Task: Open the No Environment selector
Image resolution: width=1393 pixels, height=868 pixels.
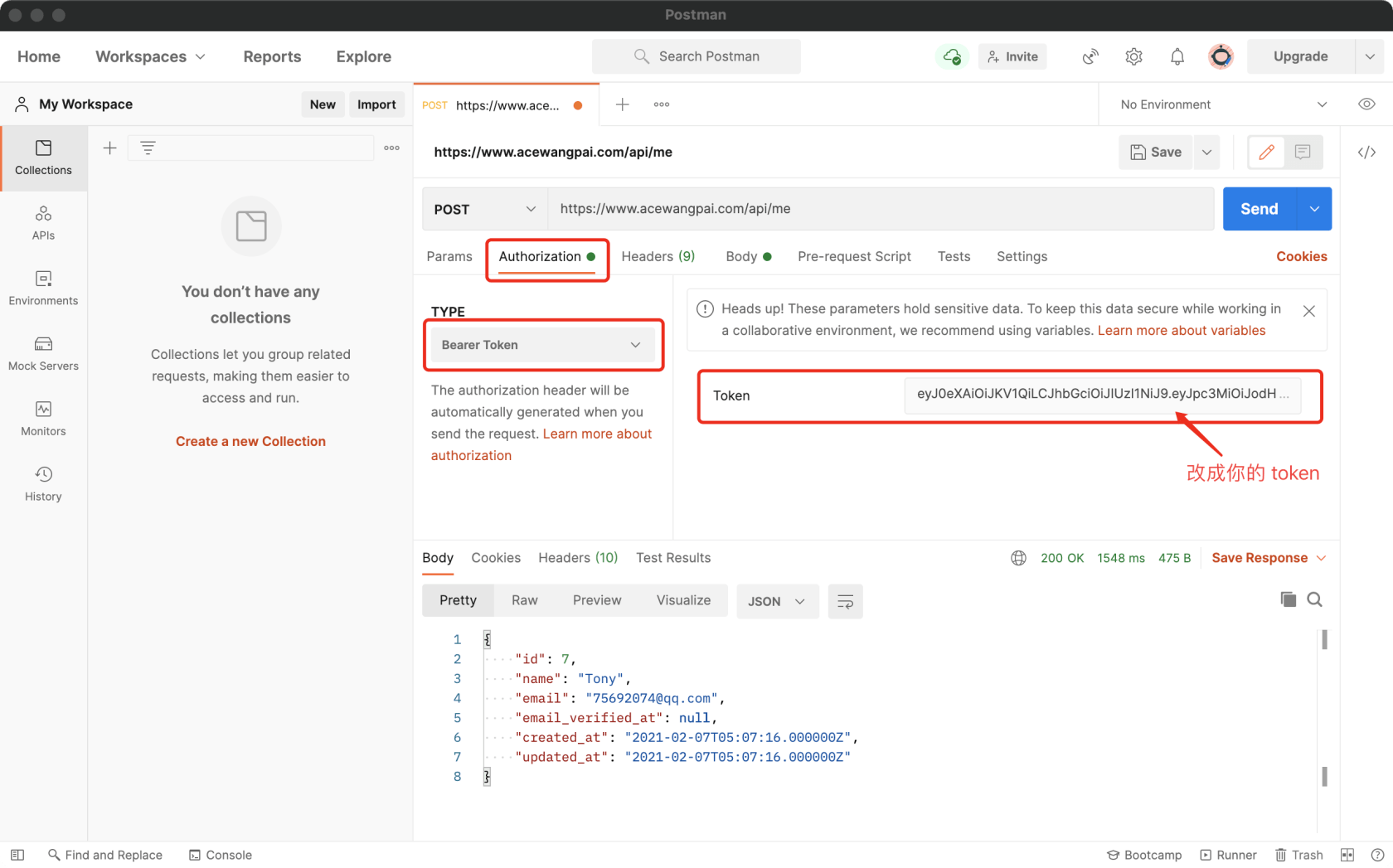Action: 1223,104
